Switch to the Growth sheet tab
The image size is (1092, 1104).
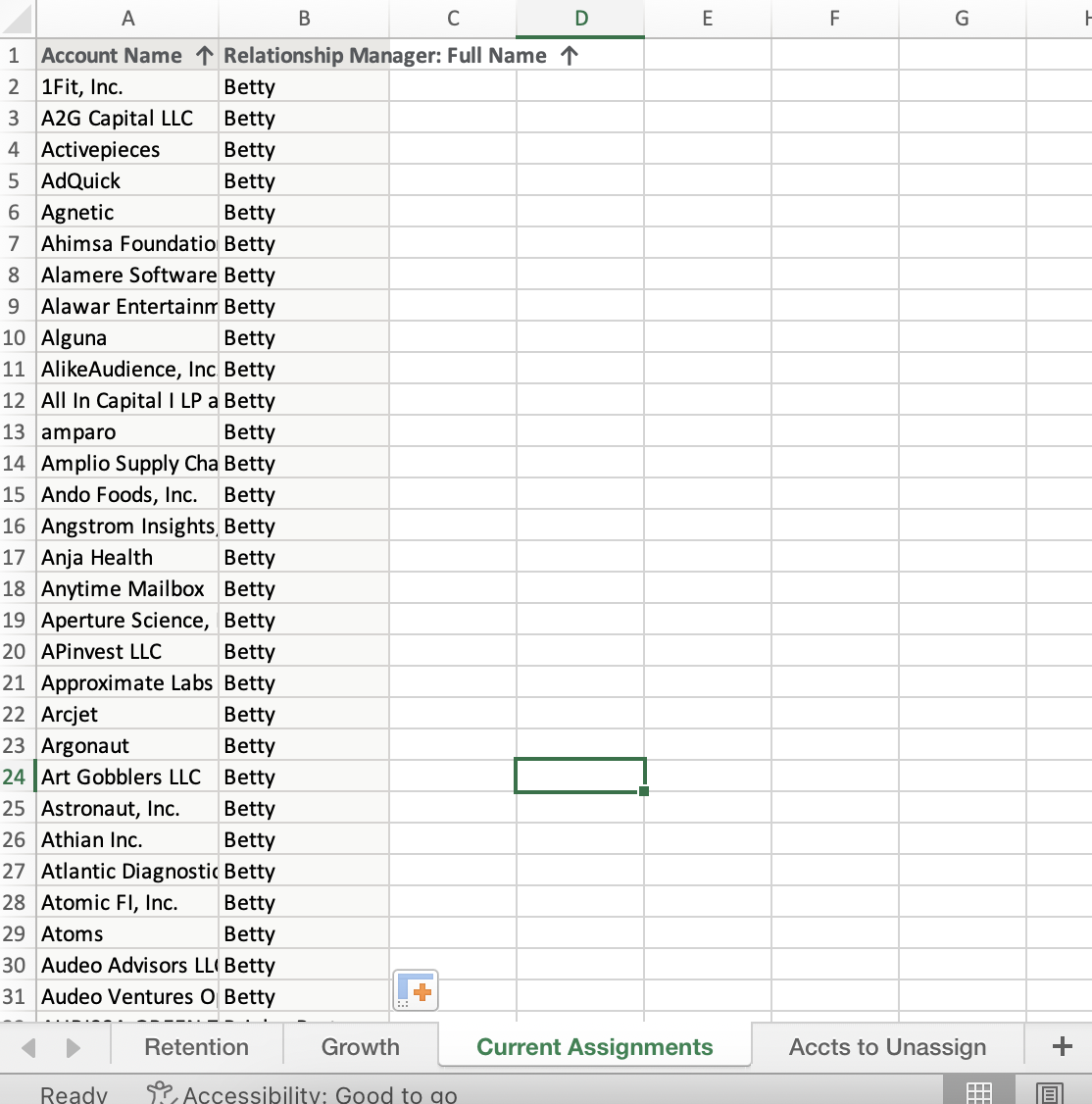point(360,1046)
